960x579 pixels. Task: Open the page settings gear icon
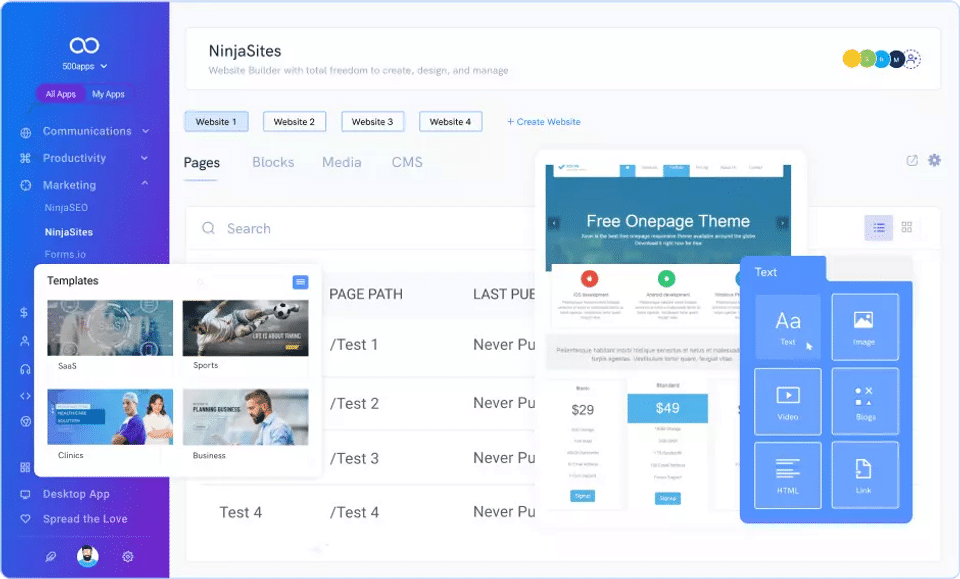(934, 160)
